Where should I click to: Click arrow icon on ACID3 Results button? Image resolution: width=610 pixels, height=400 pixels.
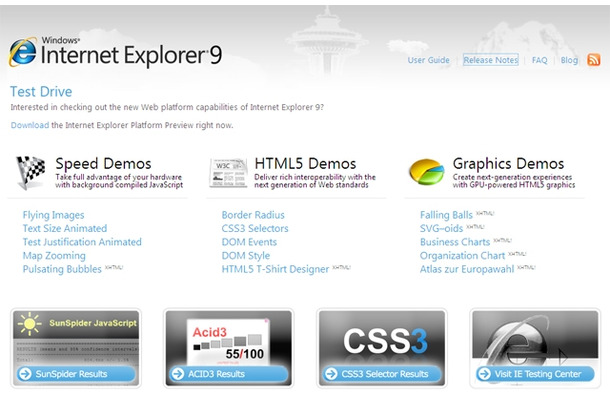click(178, 374)
